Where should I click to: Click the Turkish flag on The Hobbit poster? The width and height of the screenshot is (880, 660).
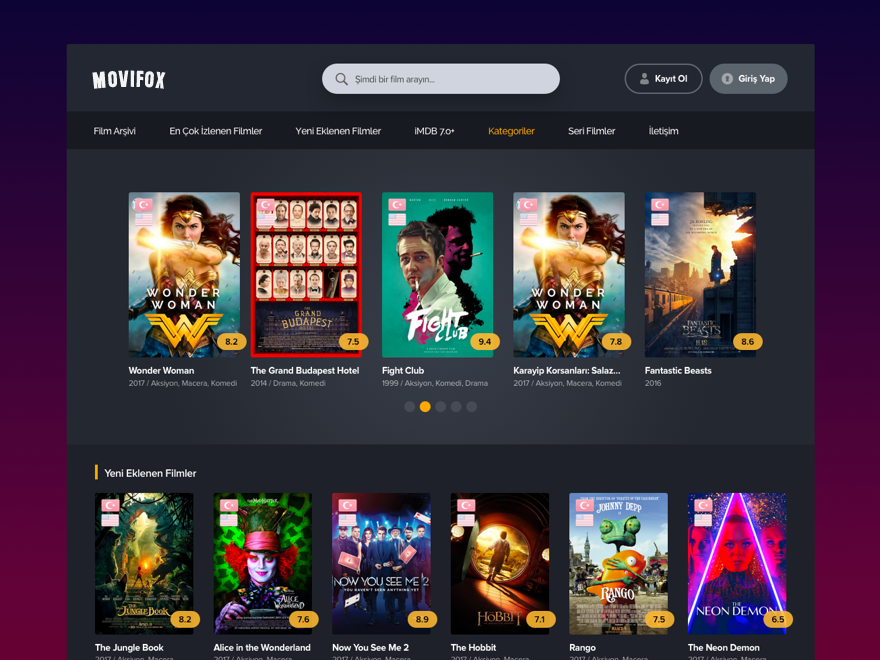pos(466,506)
